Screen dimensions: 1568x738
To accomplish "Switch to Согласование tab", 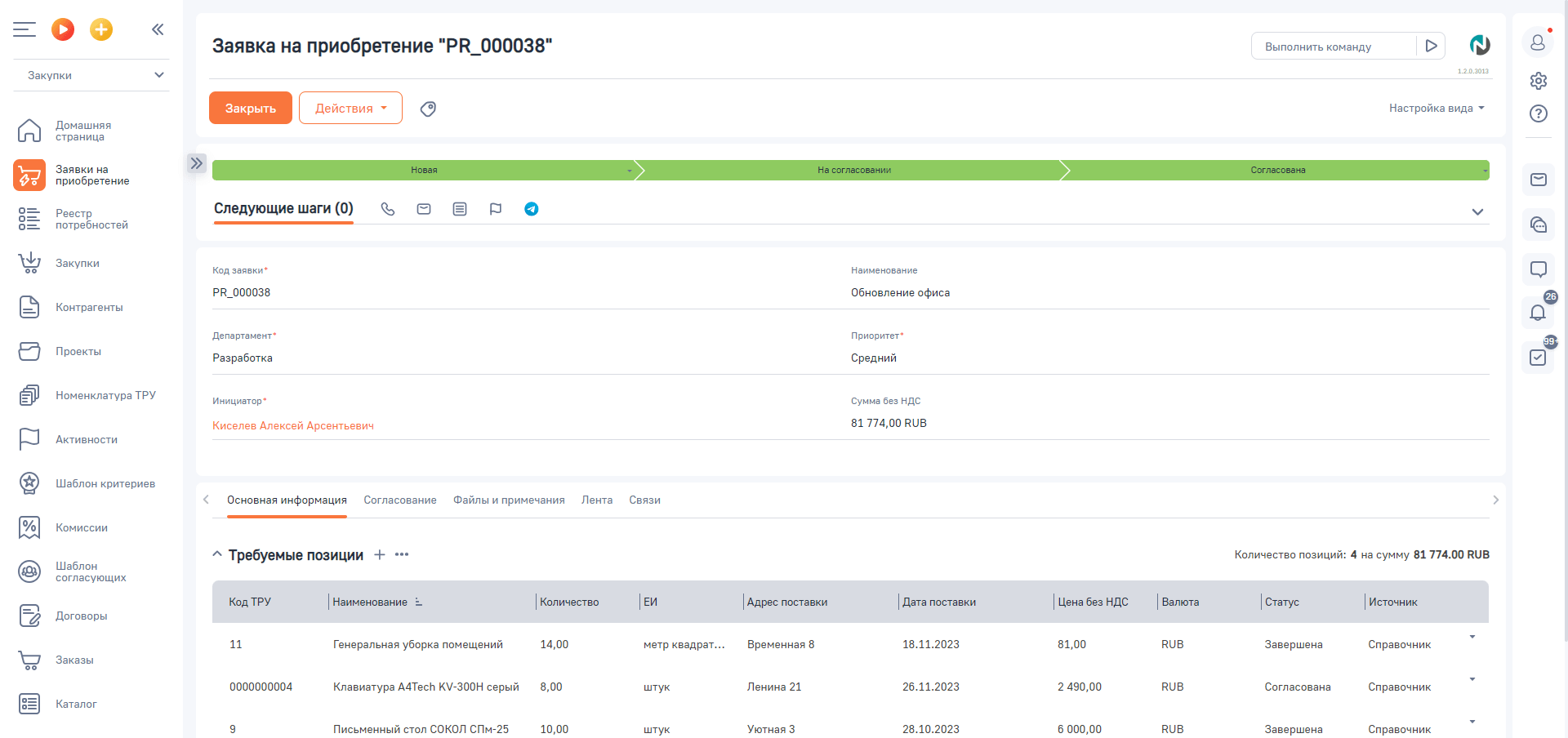I will [400, 500].
